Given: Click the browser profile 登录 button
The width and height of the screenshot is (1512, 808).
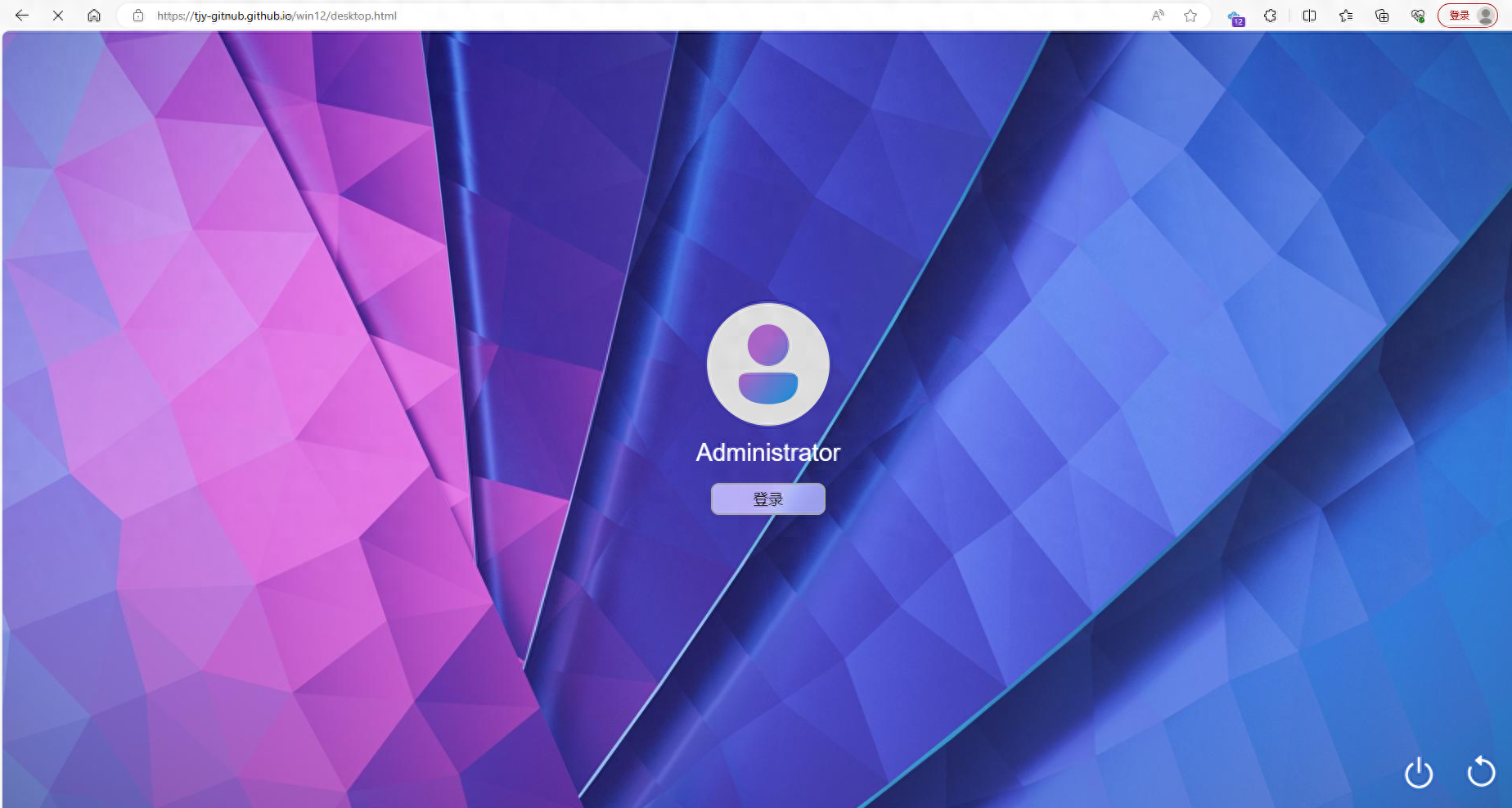Looking at the screenshot, I should point(1469,16).
